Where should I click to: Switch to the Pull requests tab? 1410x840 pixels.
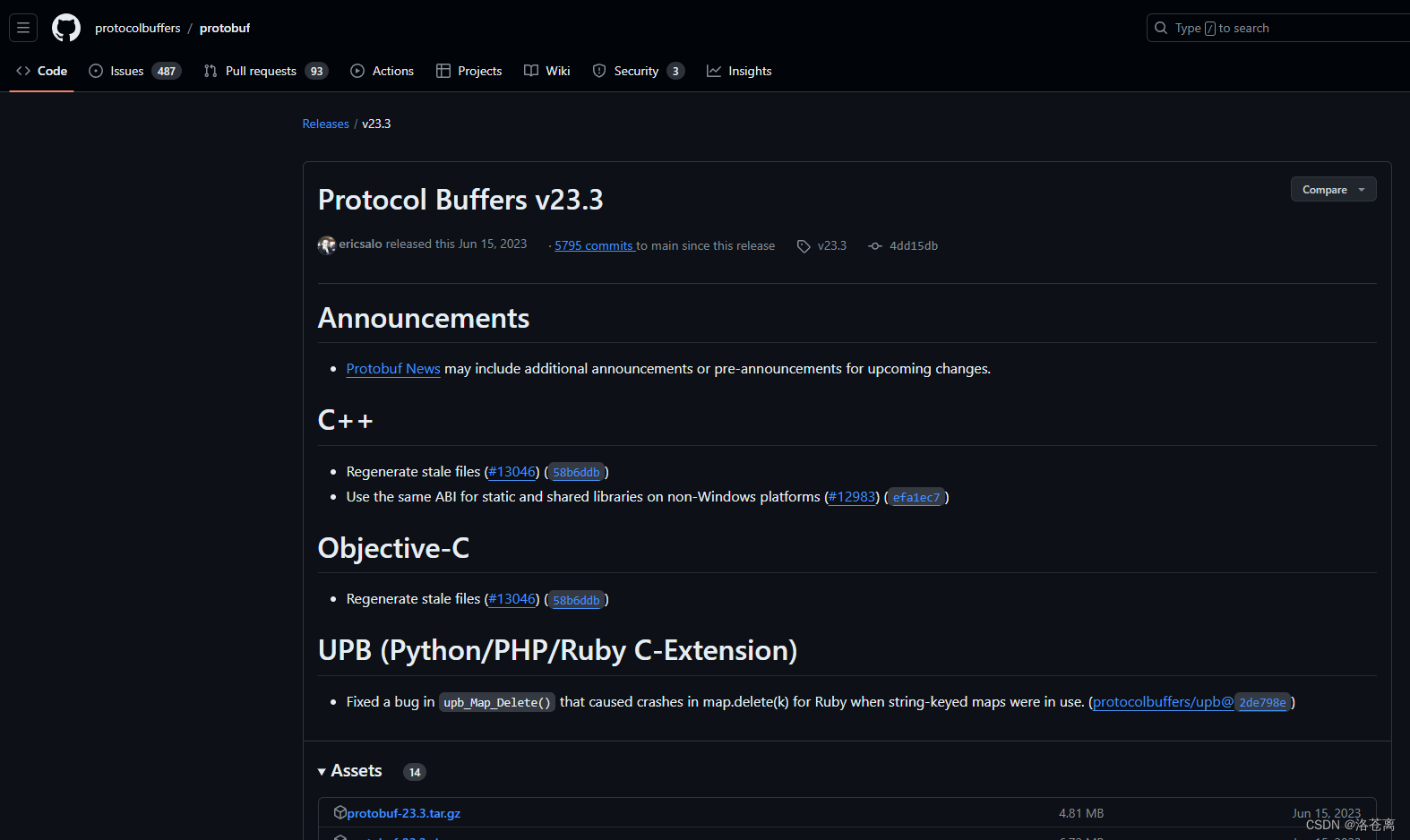(x=266, y=71)
